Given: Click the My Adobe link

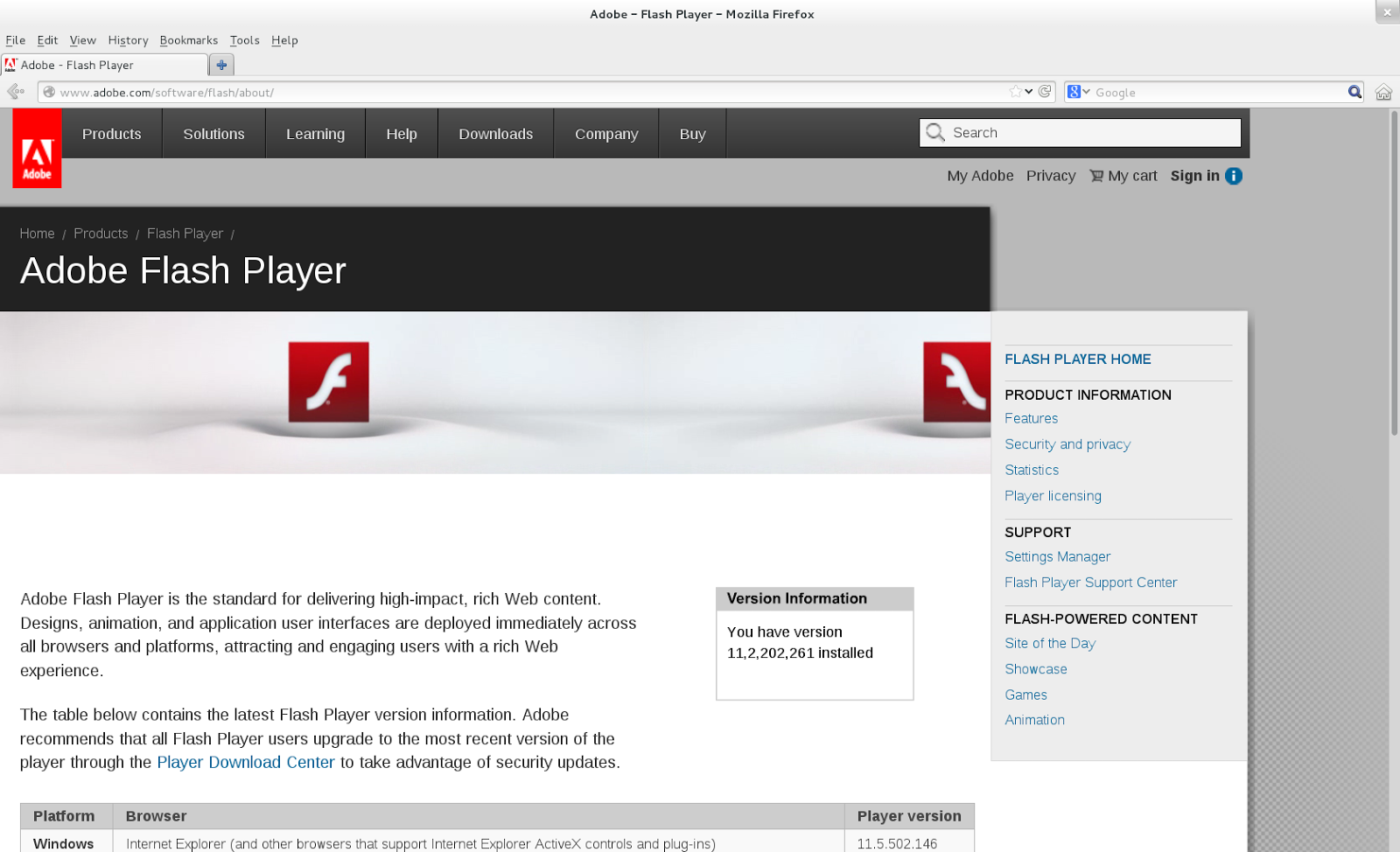Looking at the screenshot, I should (x=980, y=176).
